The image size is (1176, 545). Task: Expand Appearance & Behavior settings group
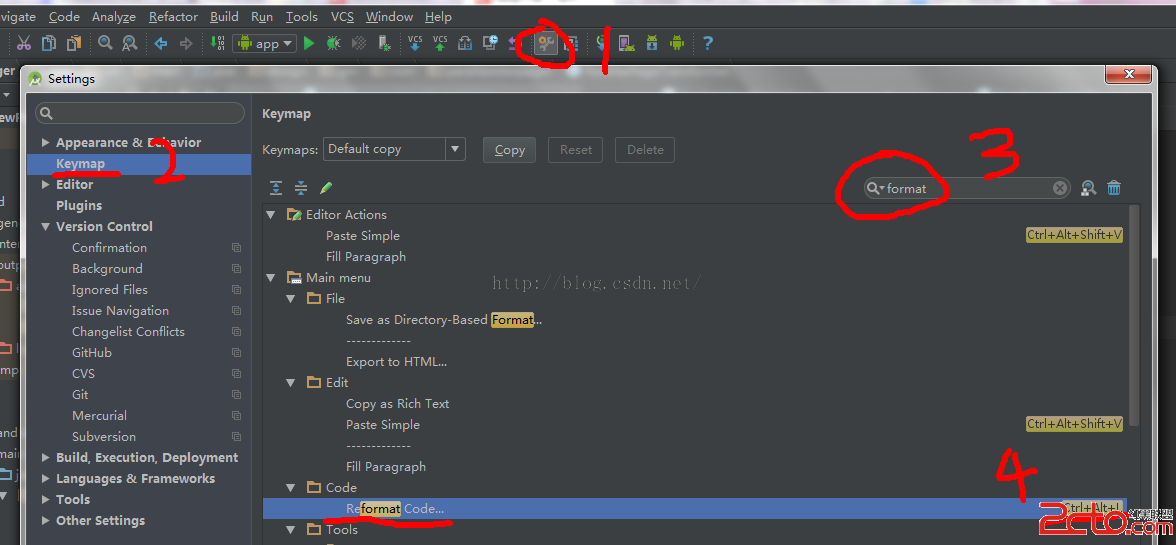(46, 142)
